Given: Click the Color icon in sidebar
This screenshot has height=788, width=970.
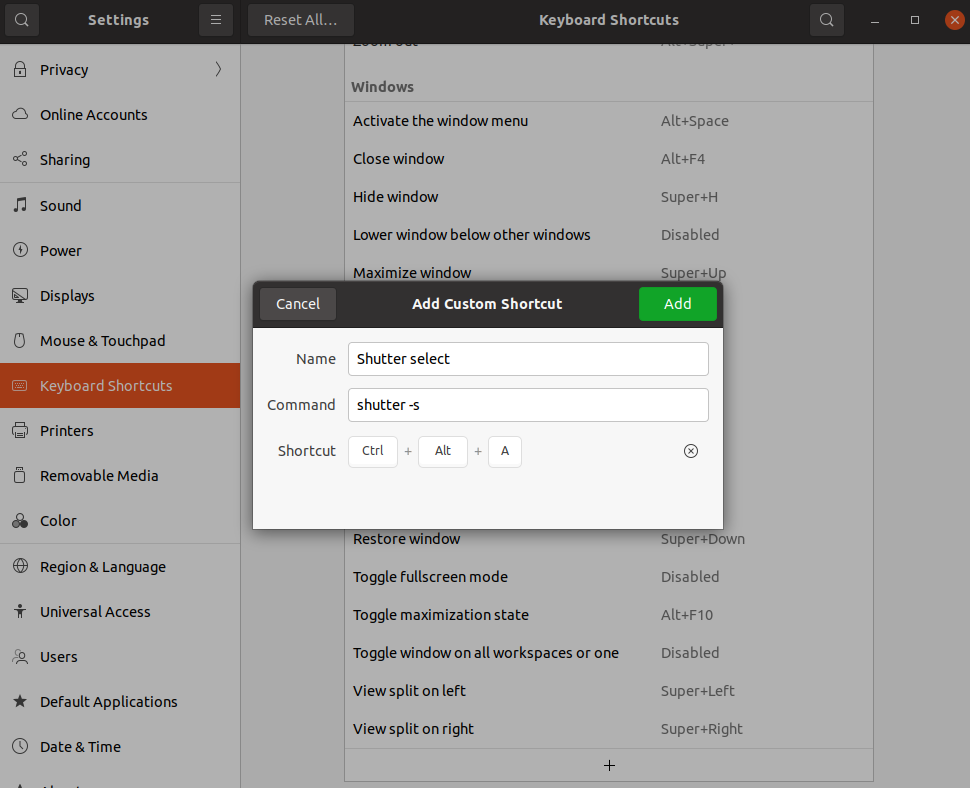Looking at the screenshot, I should pyautogui.click(x=20, y=521).
